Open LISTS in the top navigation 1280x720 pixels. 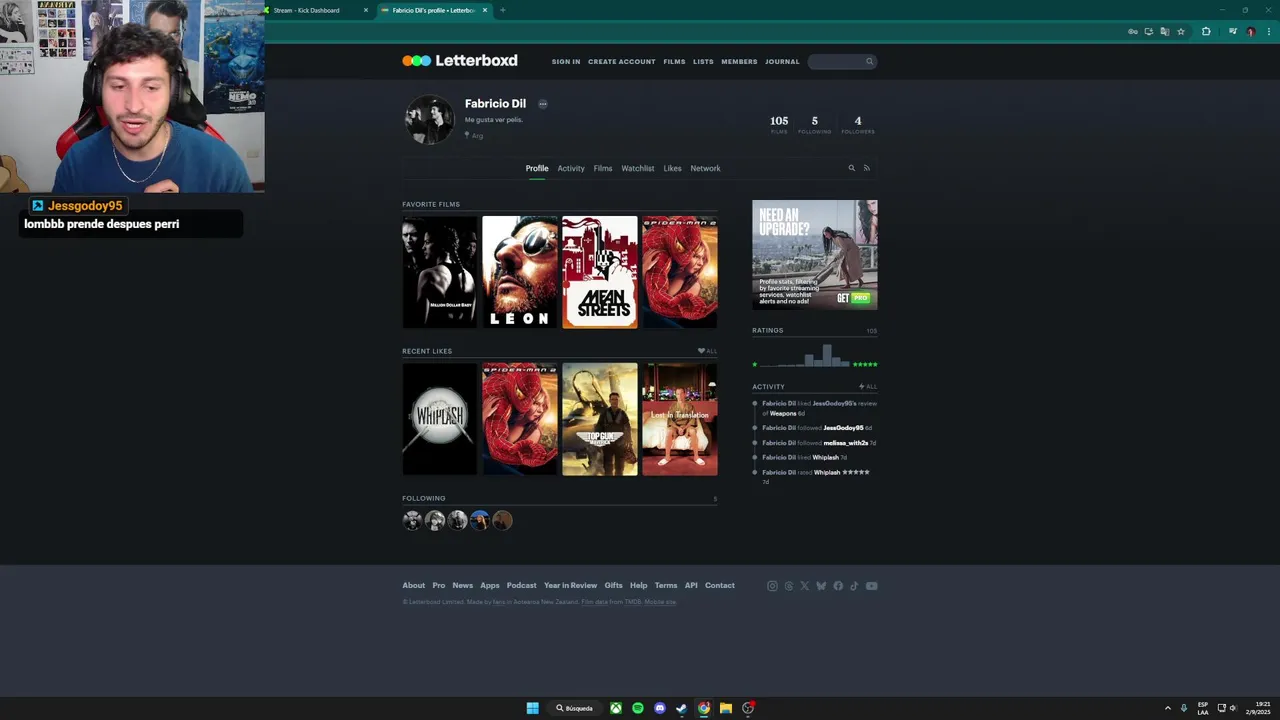703,62
